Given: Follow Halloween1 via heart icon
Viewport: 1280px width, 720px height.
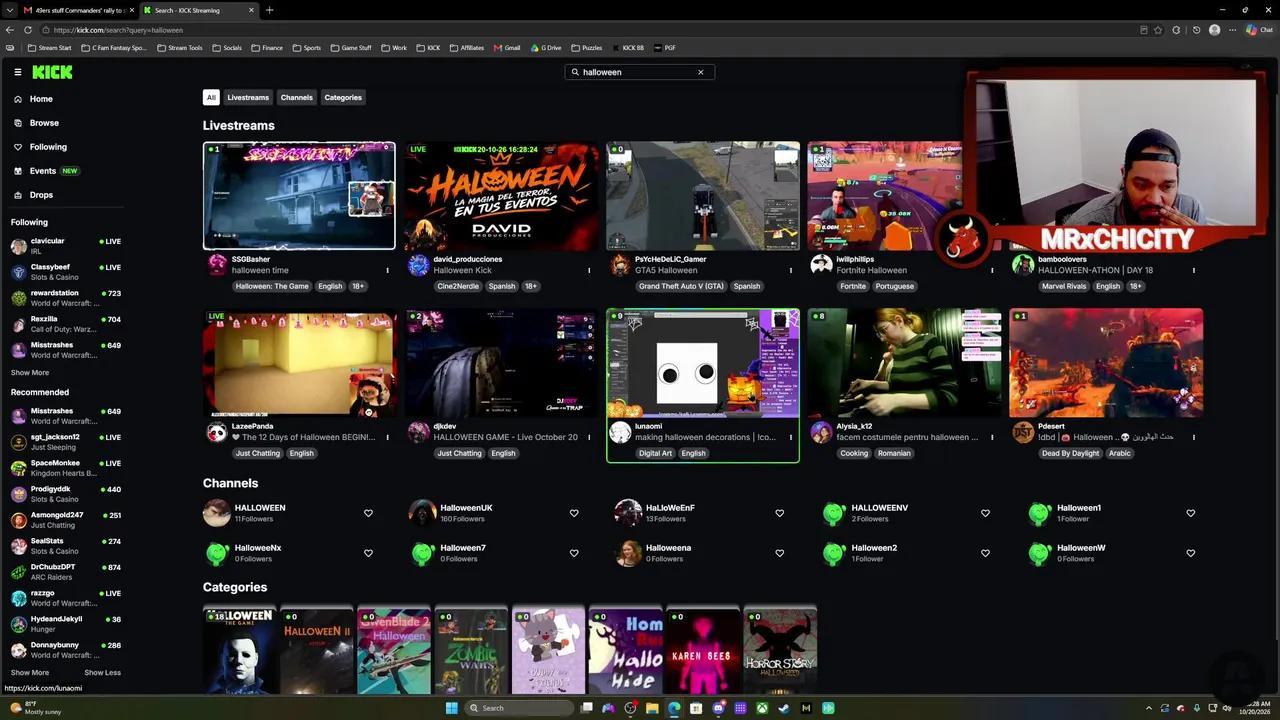Looking at the screenshot, I should point(1190,513).
